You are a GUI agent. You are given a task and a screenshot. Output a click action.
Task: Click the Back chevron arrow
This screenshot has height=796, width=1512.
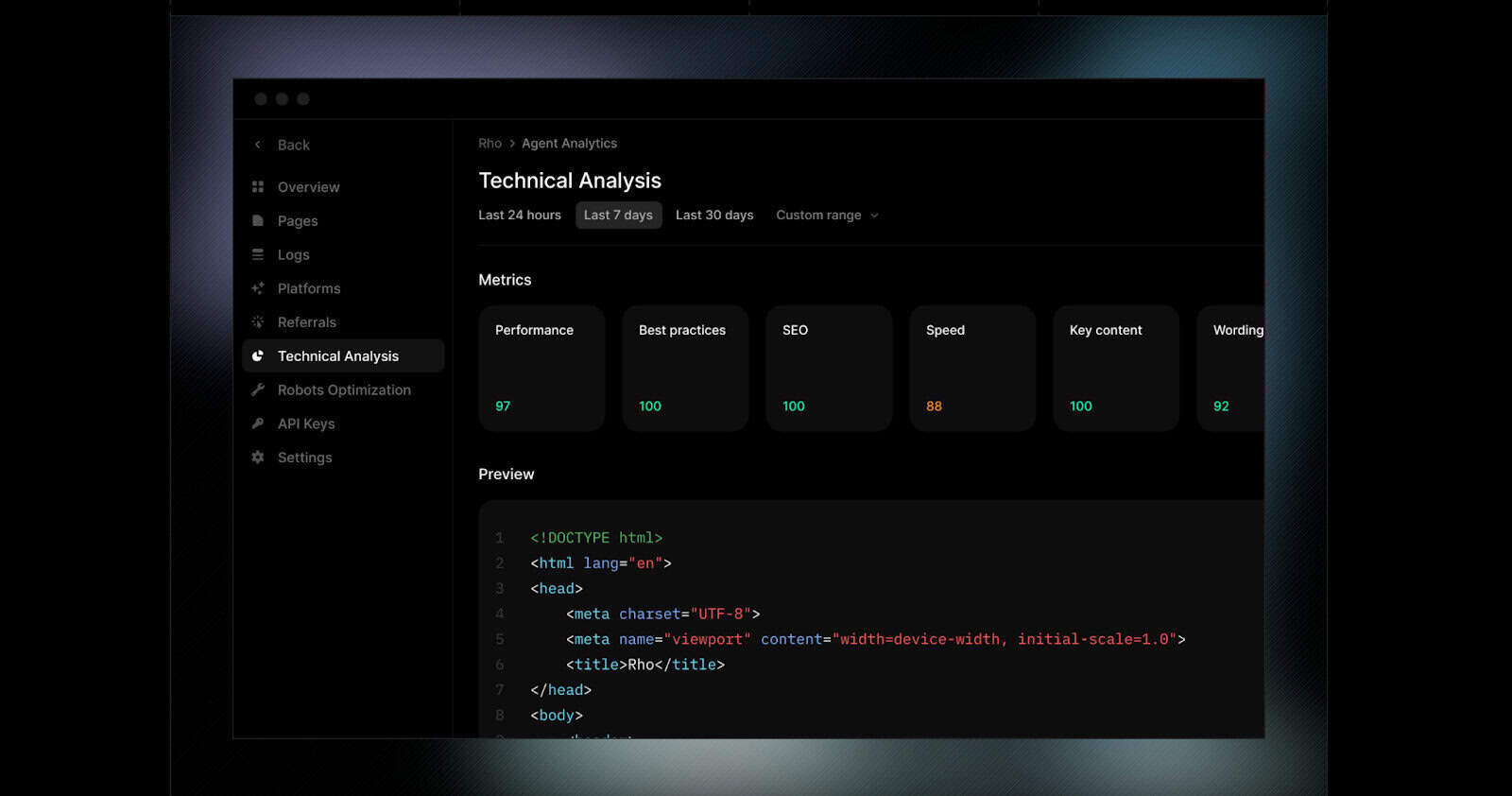[x=258, y=145]
